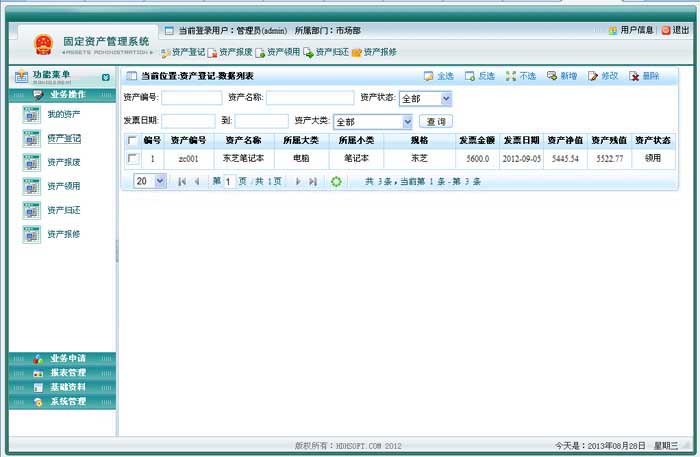Click the 新增 add record icon
Image resolution: width=700 pixels, height=457 pixels.
(552, 76)
